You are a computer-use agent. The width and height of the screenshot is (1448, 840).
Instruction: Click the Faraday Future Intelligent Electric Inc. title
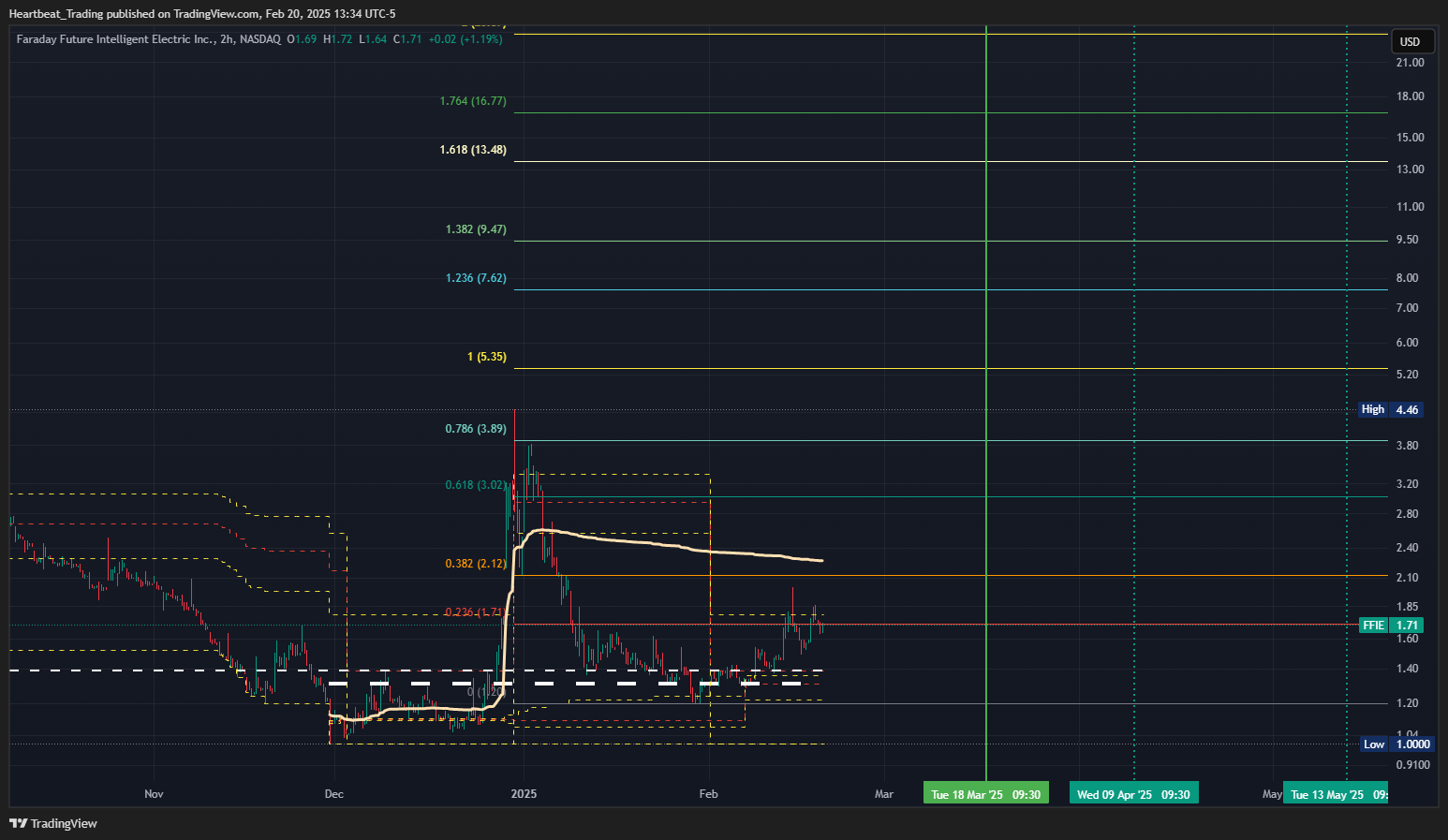pyautogui.click(x=115, y=39)
